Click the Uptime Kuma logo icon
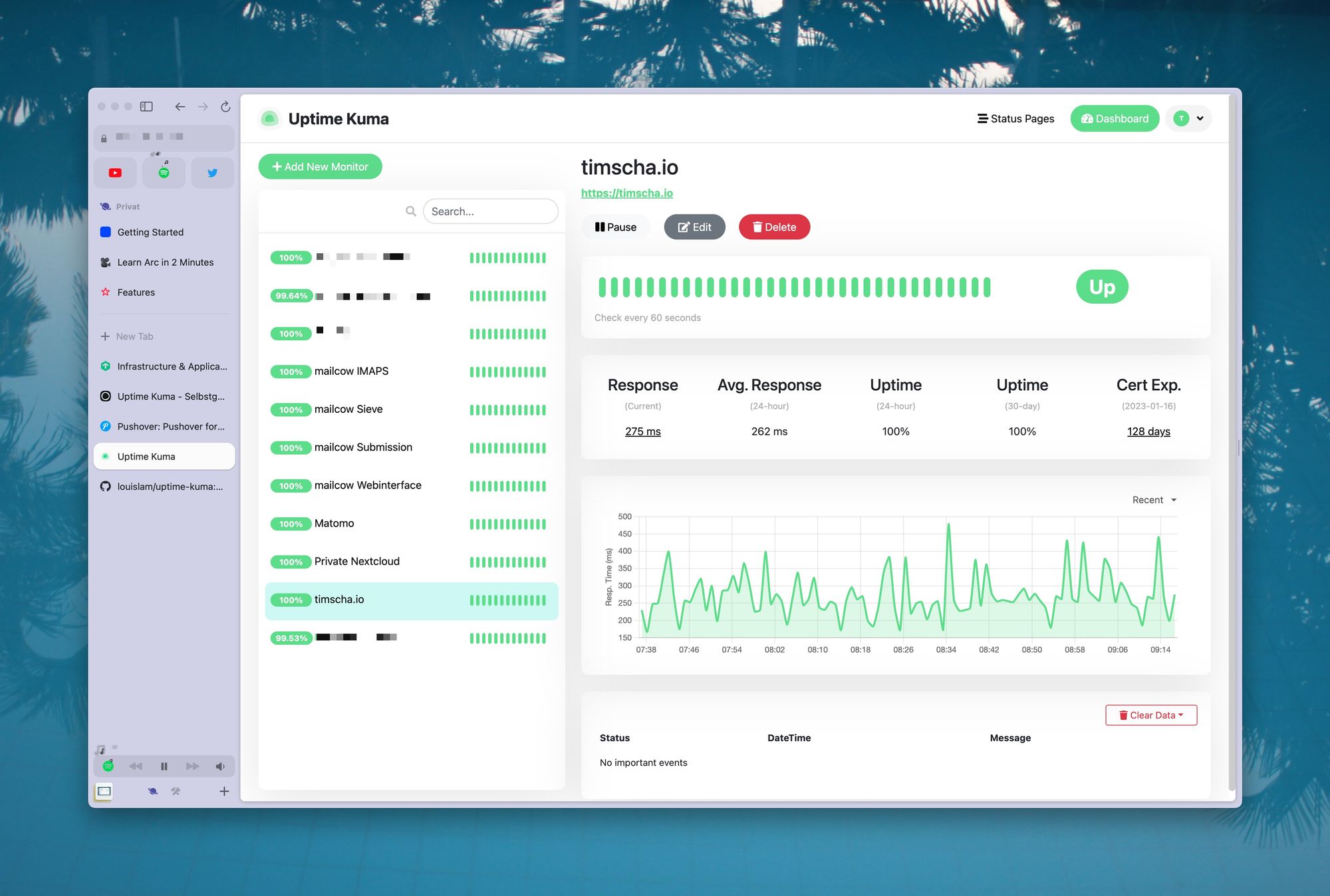The width and height of the screenshot is (1330, 896). click(x=269, y=119)
